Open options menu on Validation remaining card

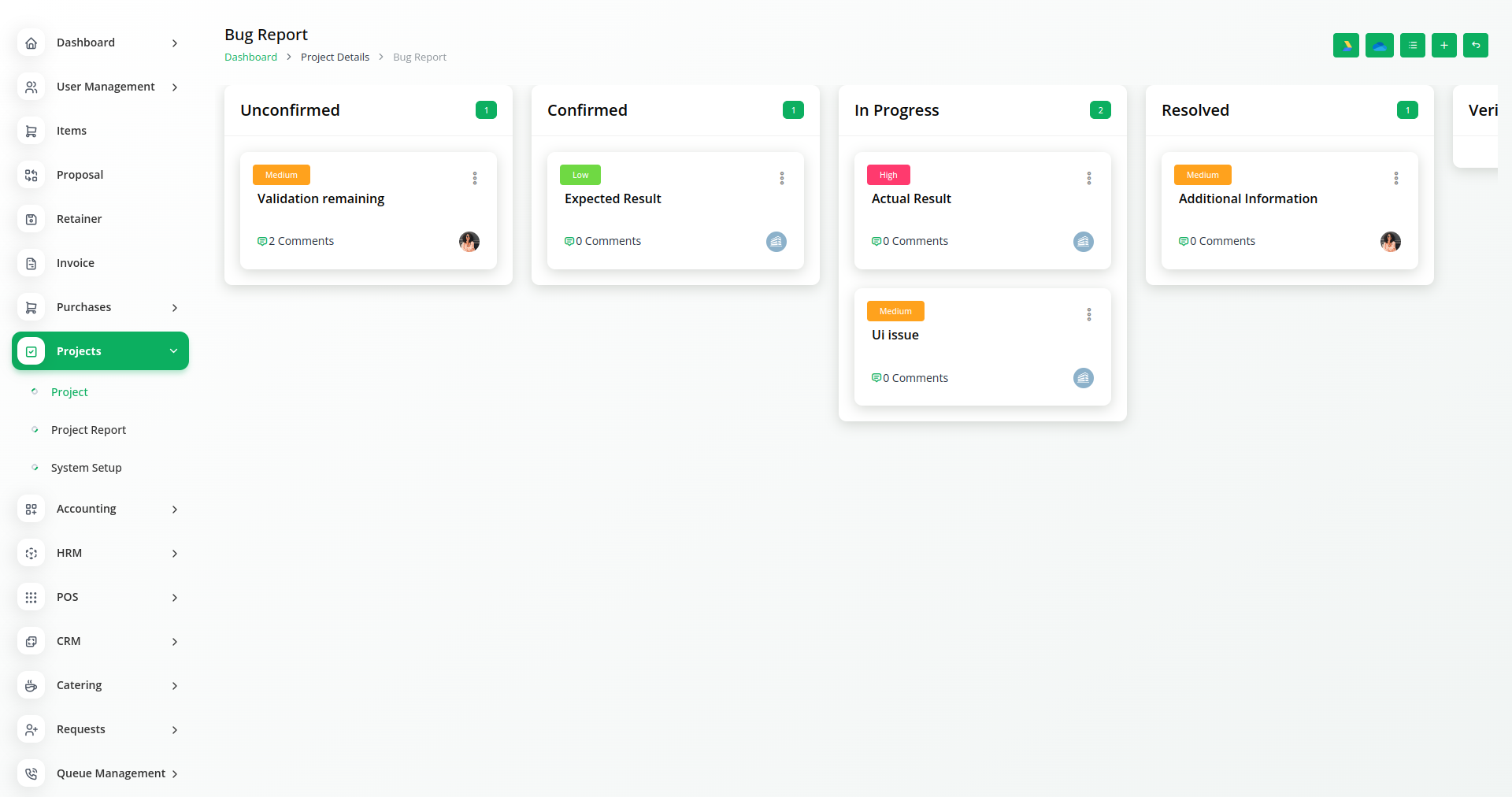click(x=475, y=179)
